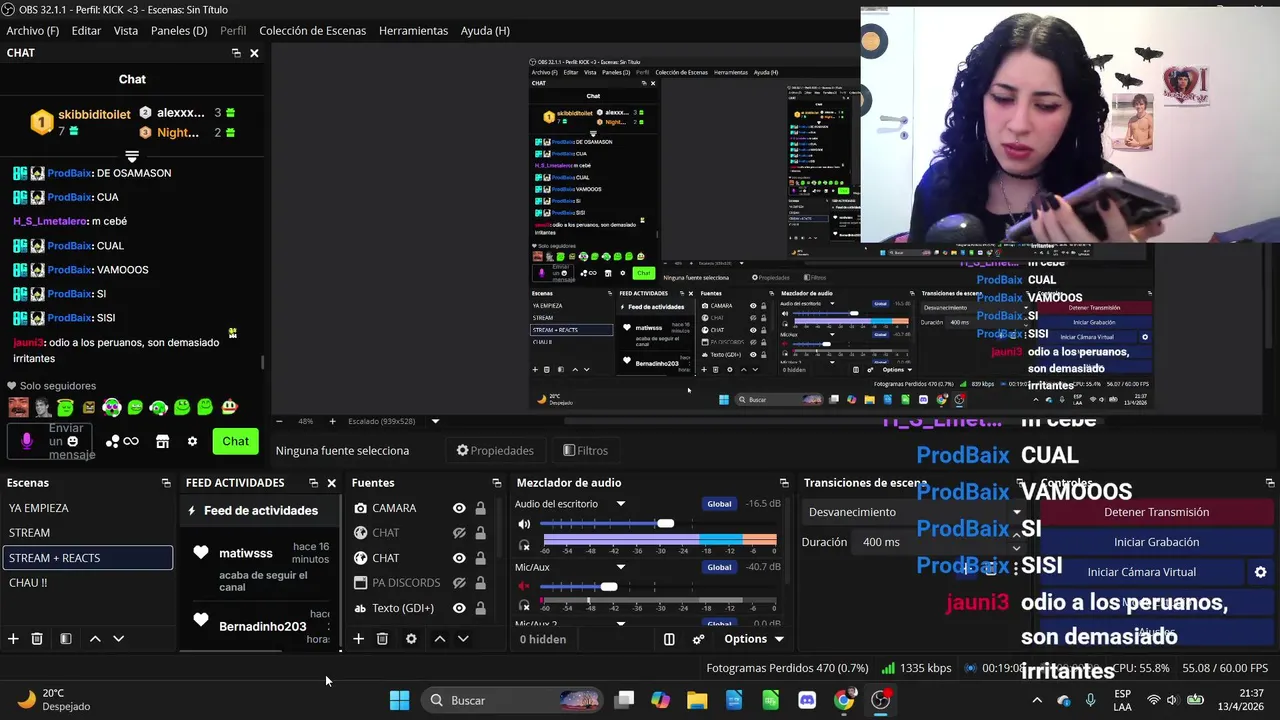
Task: Open virtual camera settings gear
Action: 1260,572
